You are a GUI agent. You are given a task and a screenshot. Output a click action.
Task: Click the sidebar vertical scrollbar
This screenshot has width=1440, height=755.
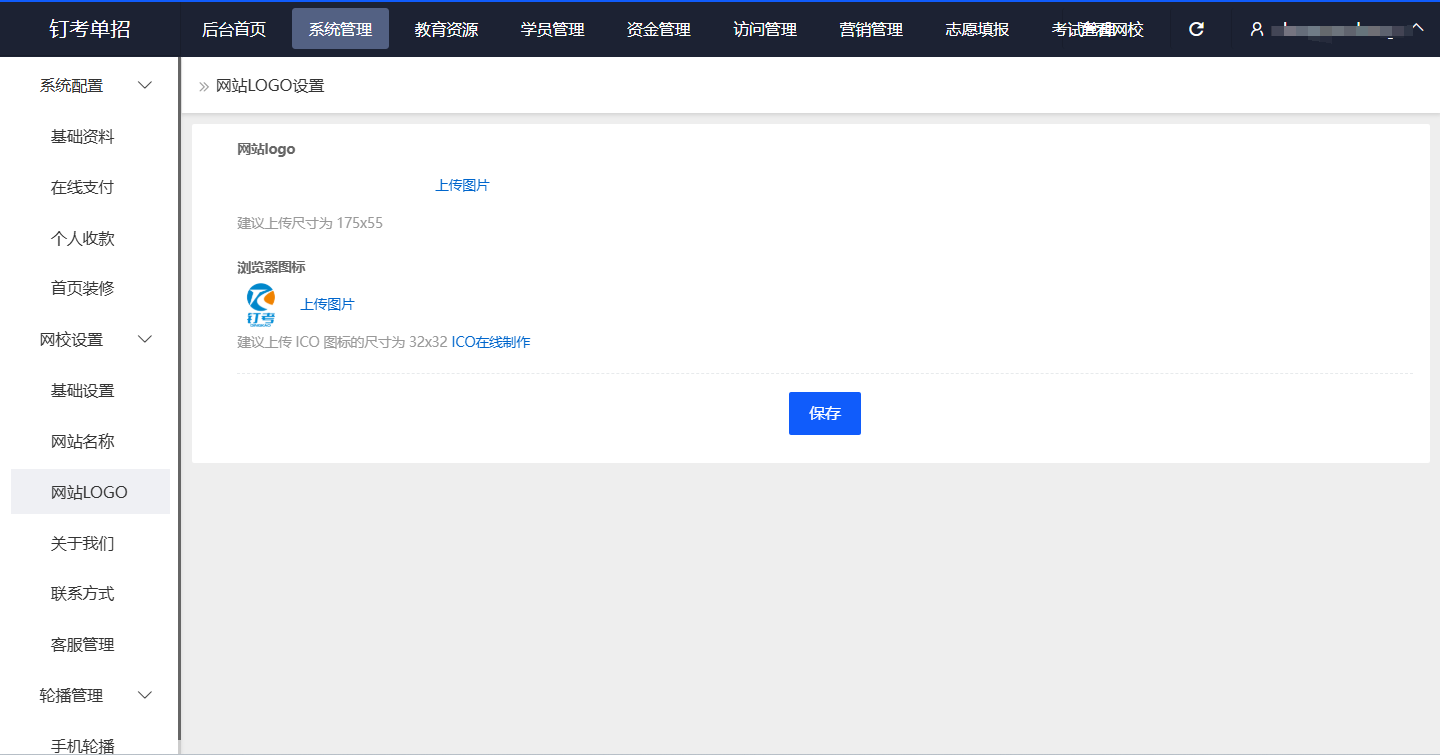click(x=179, y=400)
